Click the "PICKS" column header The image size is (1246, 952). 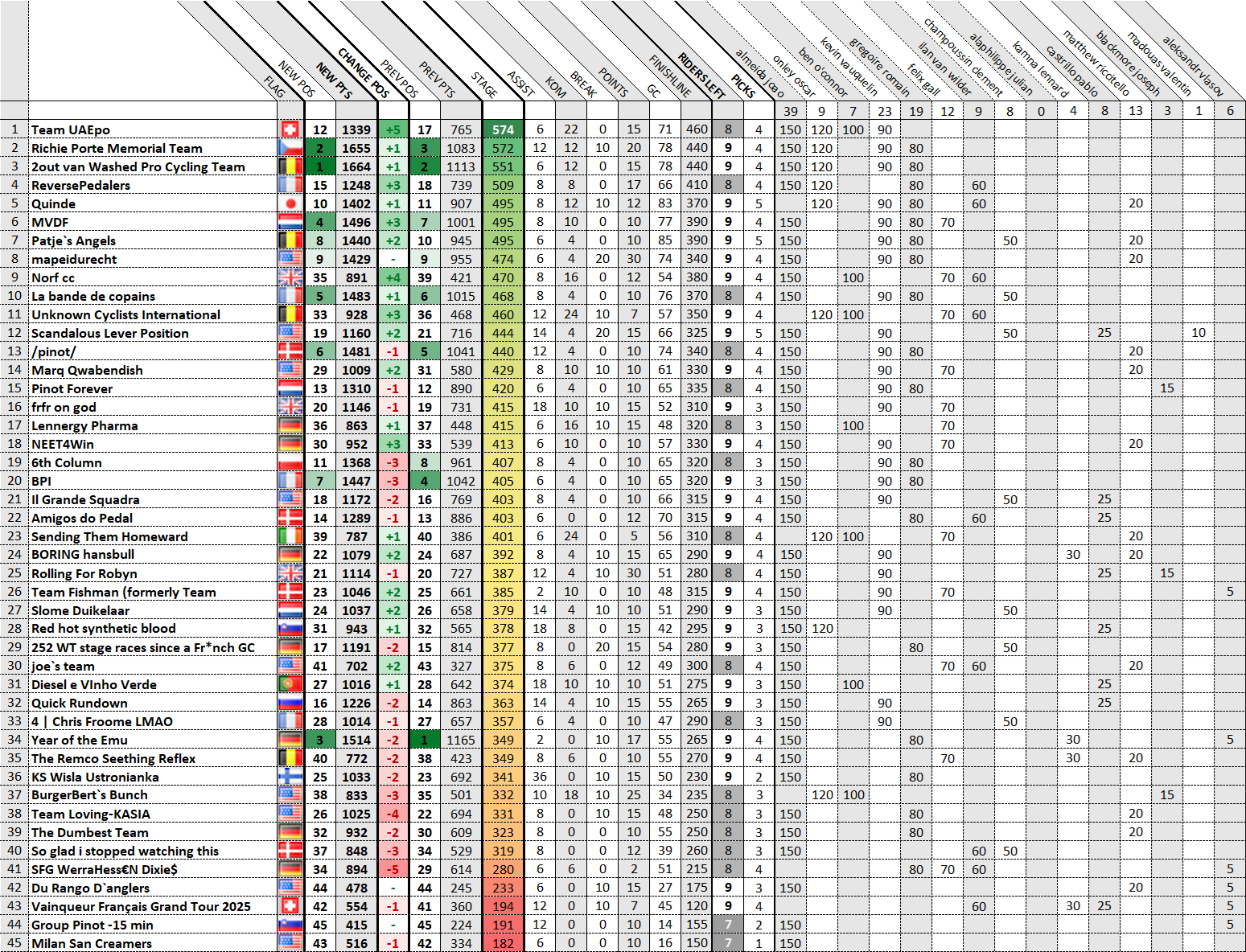(743, 87)
